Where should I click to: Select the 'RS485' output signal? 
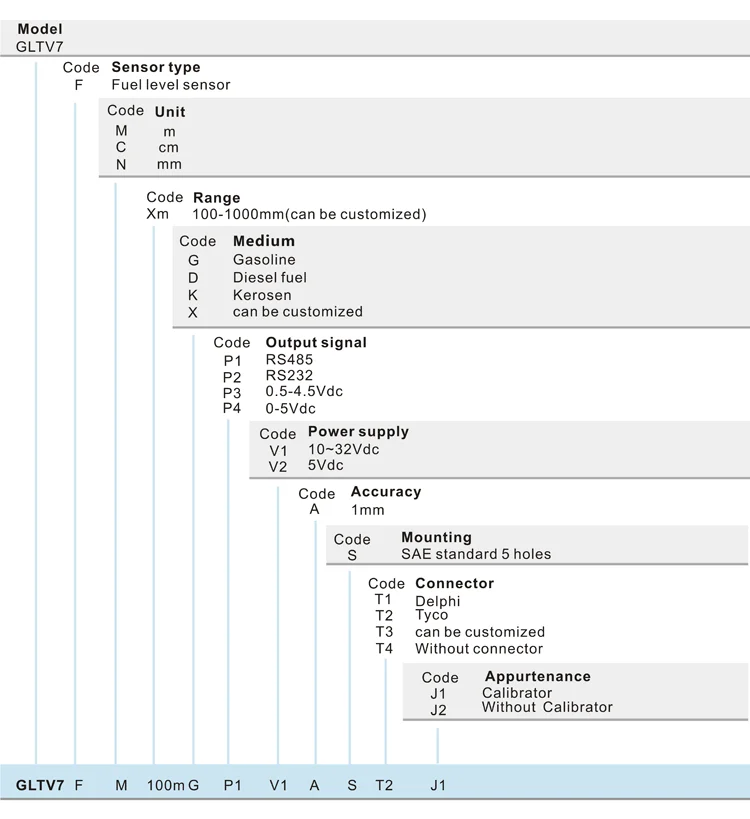tap(289, 359)
